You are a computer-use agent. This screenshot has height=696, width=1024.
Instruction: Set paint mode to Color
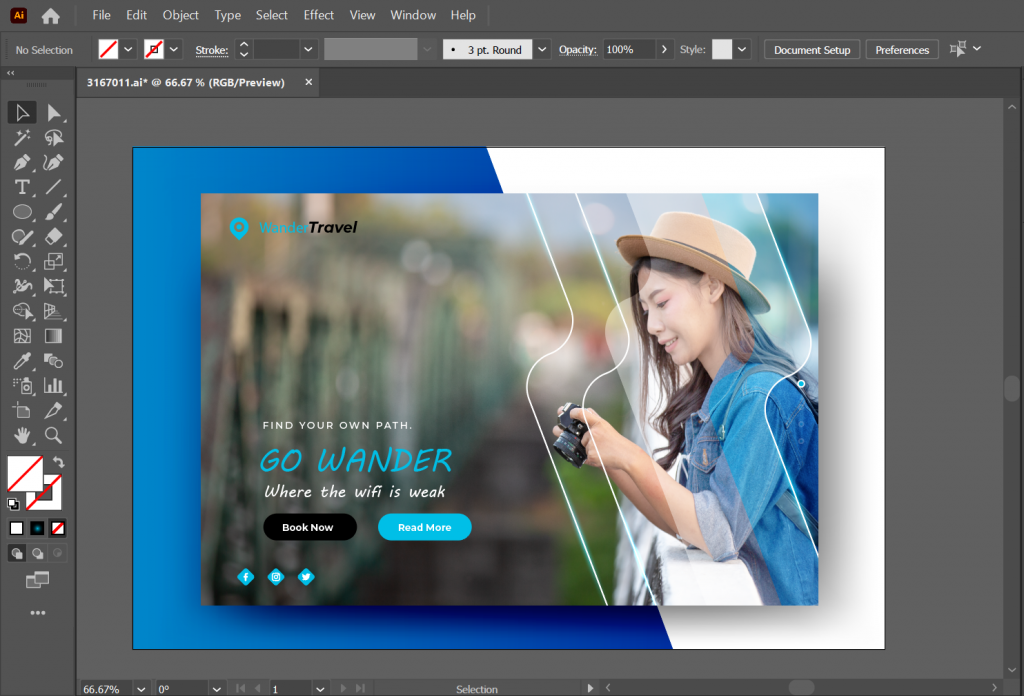(x=16, y=528)
